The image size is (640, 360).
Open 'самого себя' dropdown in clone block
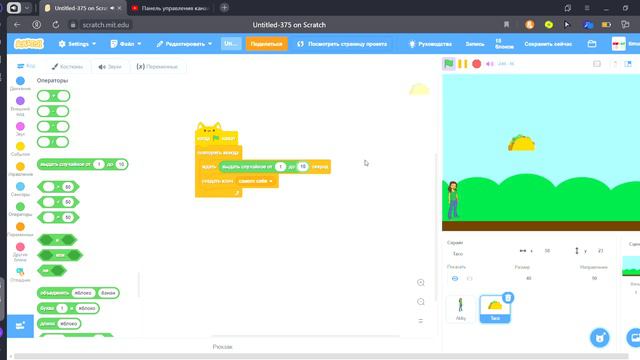click(x=256, y=181)
